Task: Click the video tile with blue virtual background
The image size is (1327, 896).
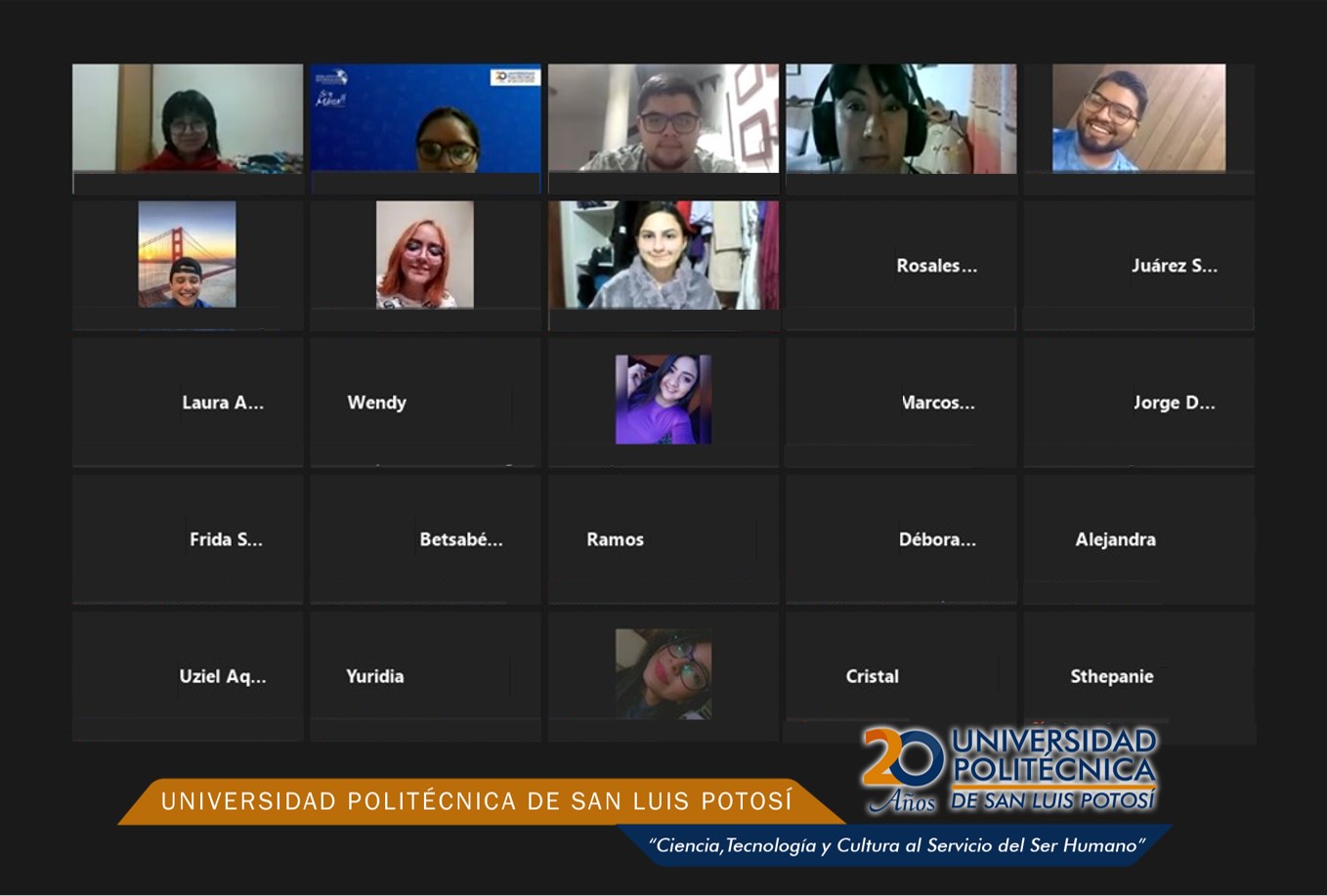Action: click(425, 119)
